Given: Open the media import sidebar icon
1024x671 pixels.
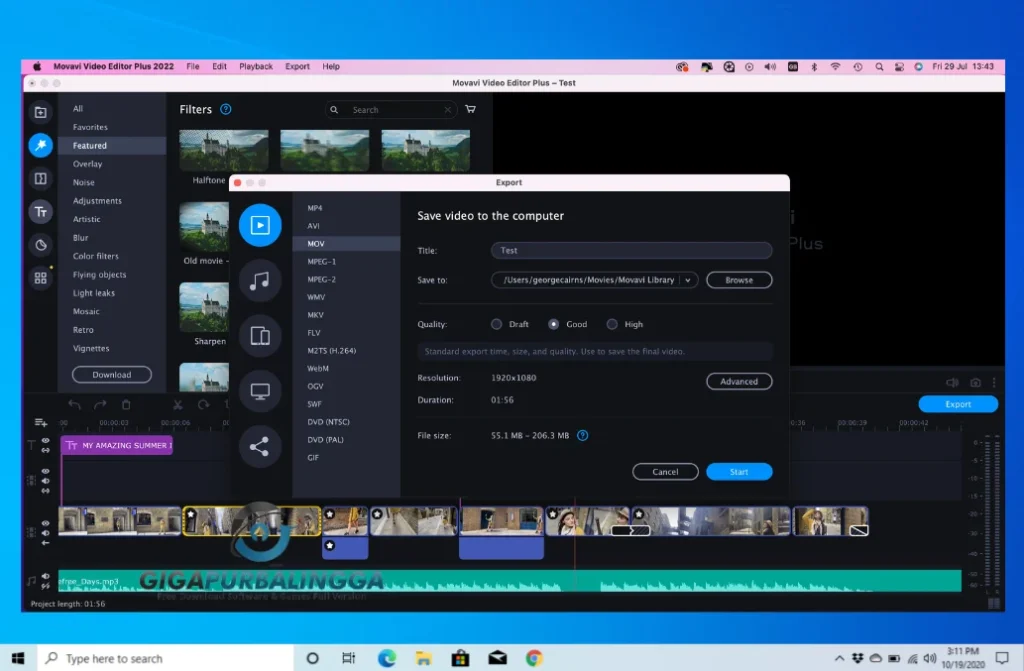Looking at the screenshot, I should pyautogui.click(x=40, y=112).
